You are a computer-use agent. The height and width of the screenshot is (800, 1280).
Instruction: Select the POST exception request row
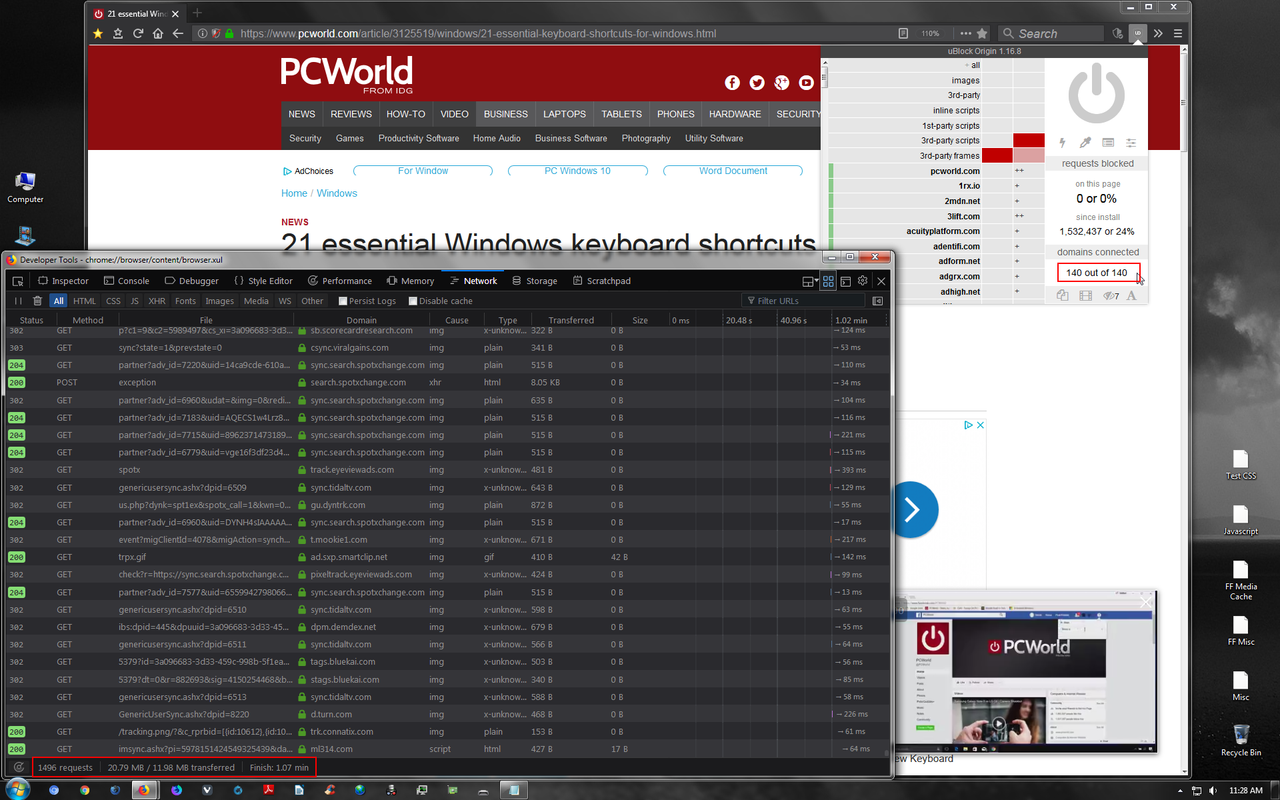click(x=446, y=382)
